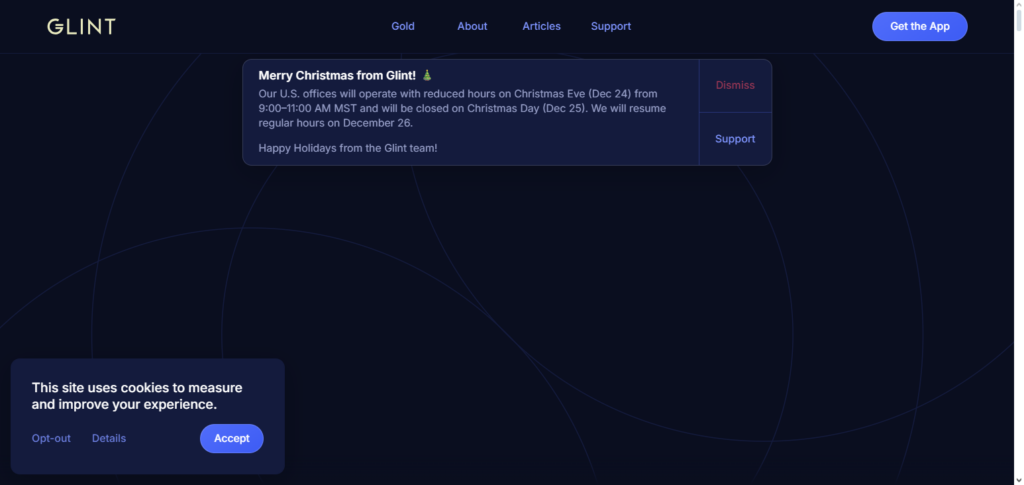Click the 'This site uses cookies' message

[136, 396]
